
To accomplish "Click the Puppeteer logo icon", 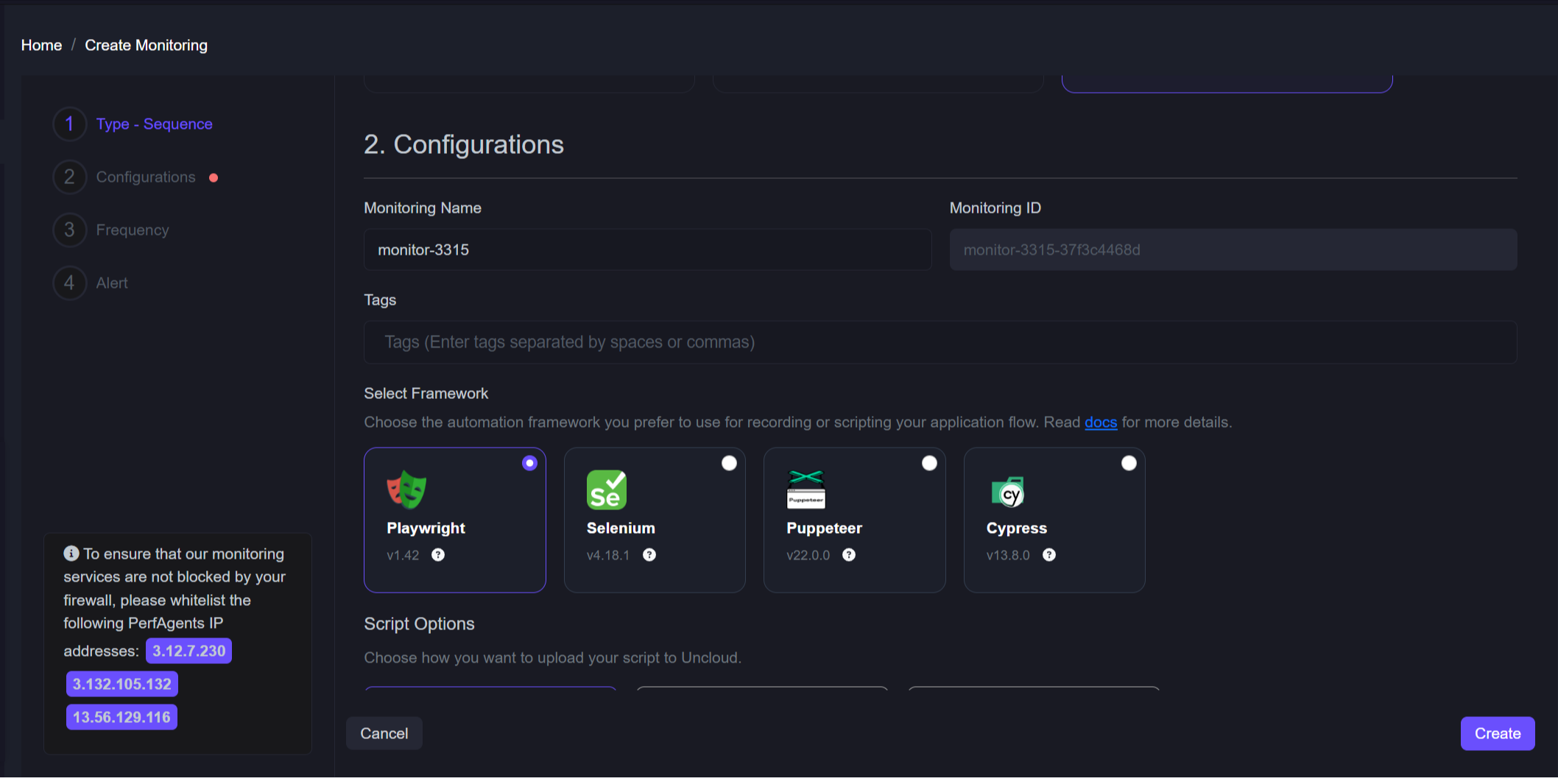I will 806,490.
